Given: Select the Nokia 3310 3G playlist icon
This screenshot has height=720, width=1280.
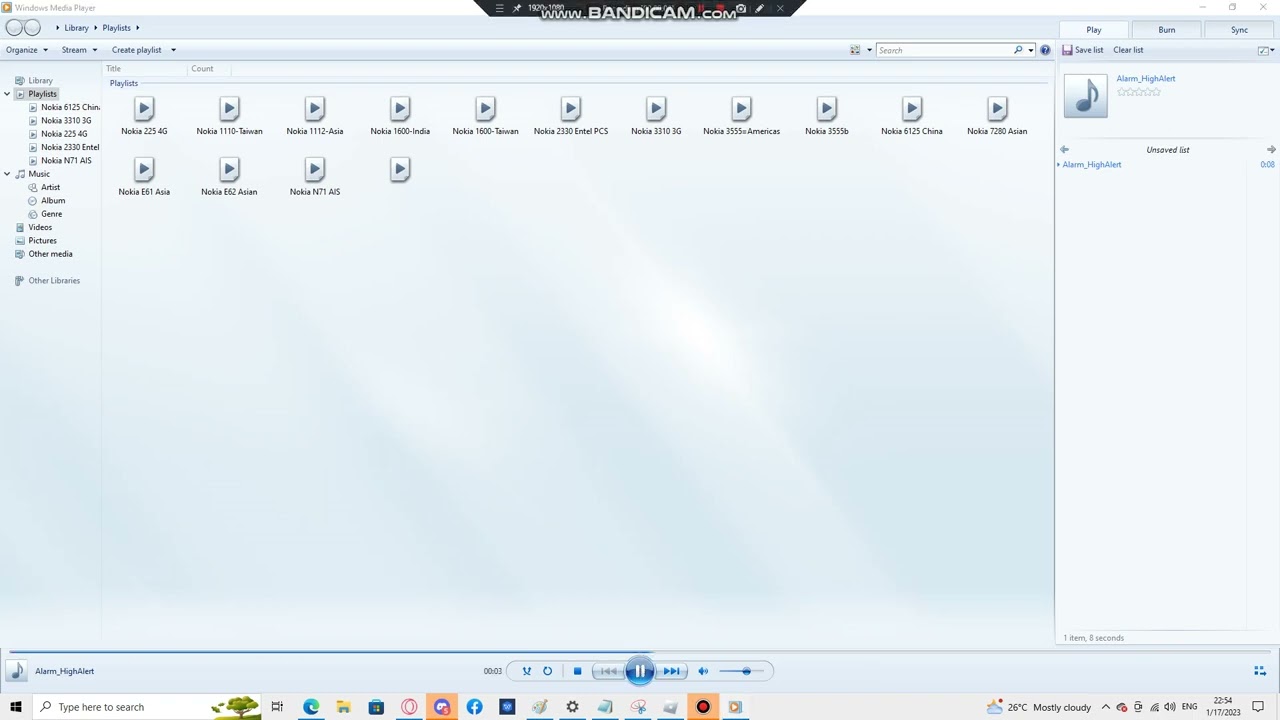Looking at the screenshot, I should click(x=656, y=108).
